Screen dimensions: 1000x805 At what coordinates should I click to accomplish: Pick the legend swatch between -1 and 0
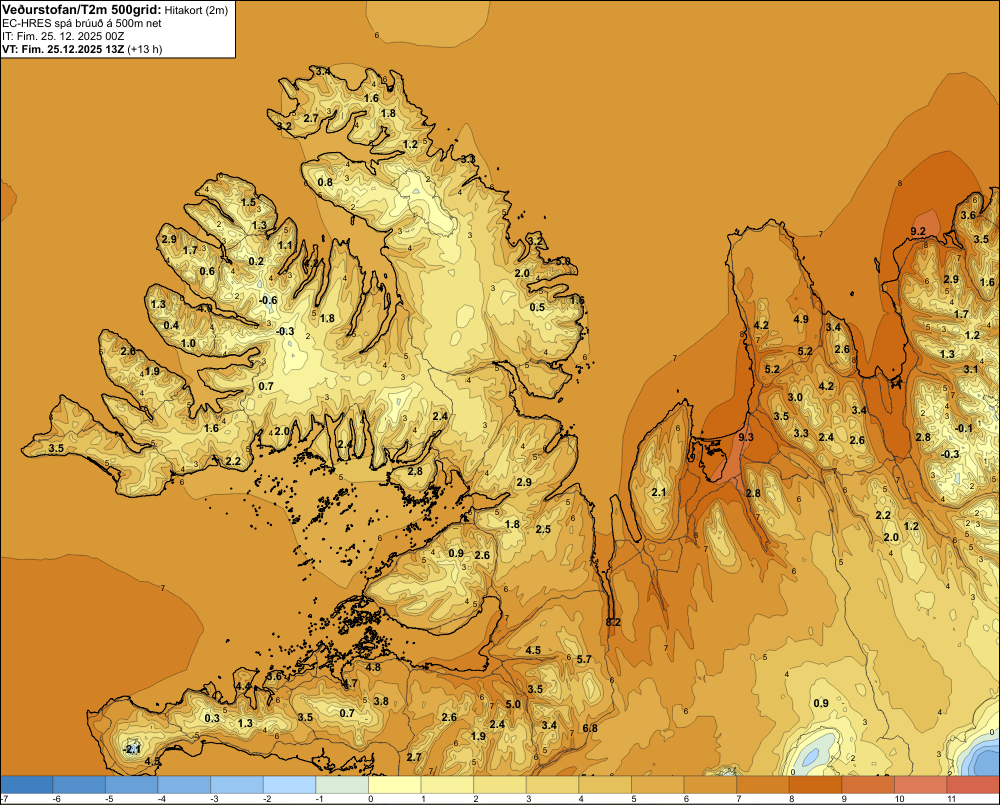click(x=342, y=784)
